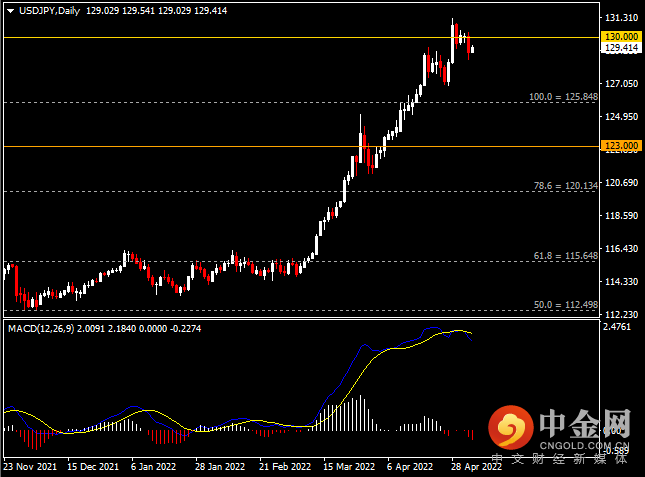Image resolution: width=645 pixels, height=477 pixels.
Task: Select date label 15 Dec 2021
Action: coord(93,467)
